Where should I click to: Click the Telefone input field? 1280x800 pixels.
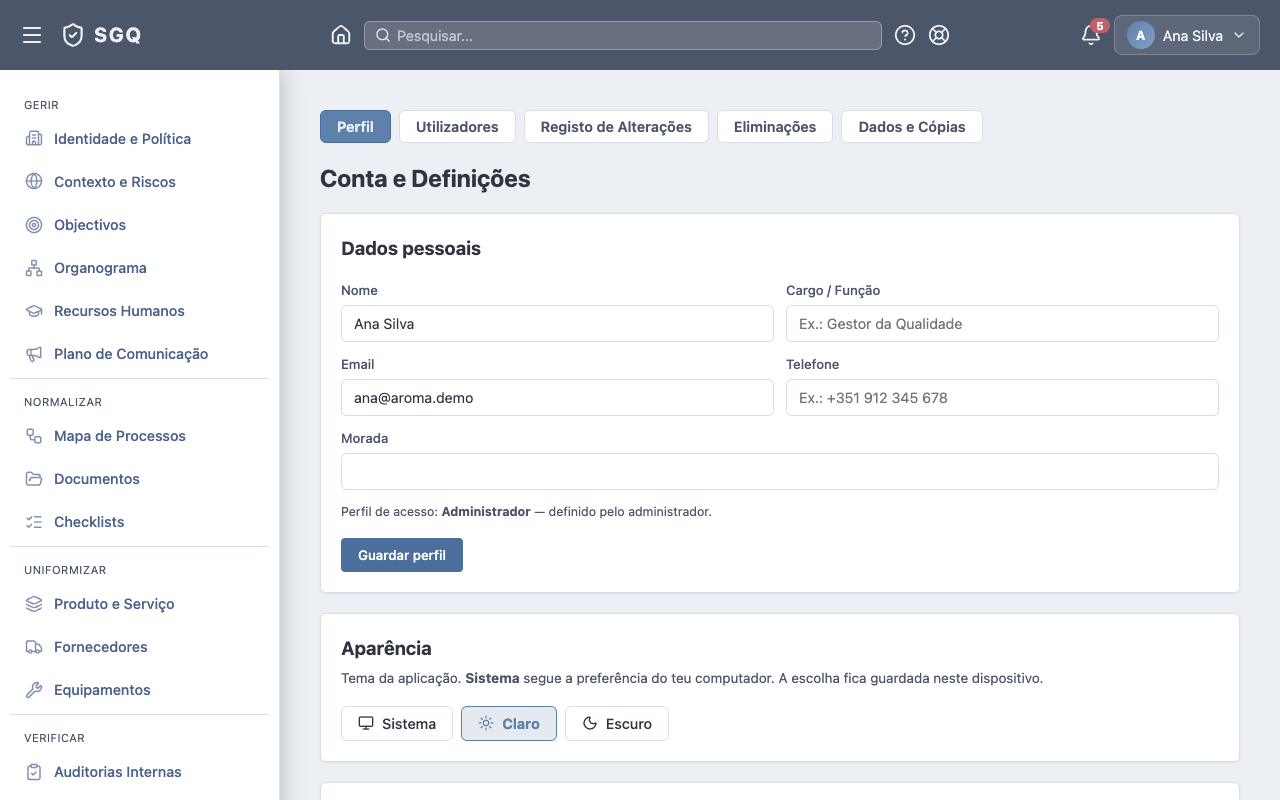(x=1002, y=398)
